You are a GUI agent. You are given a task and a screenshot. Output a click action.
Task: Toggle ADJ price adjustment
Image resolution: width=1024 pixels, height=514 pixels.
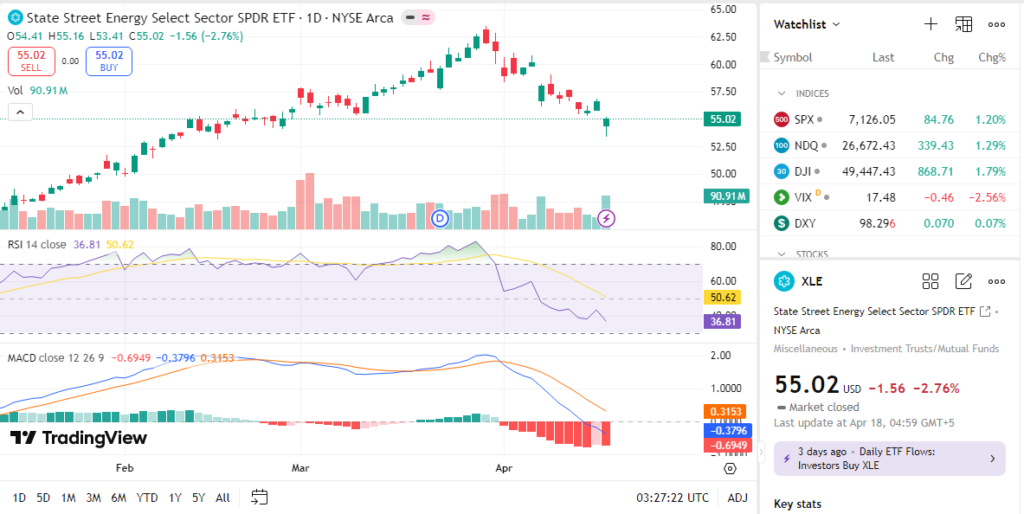(x=737, y=497)
